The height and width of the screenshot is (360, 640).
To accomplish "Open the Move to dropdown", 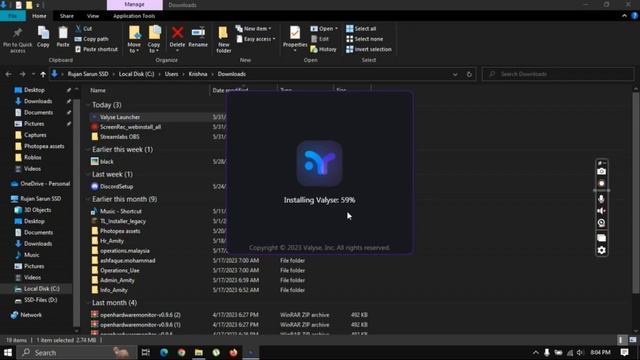I will (x=134, y=39).
